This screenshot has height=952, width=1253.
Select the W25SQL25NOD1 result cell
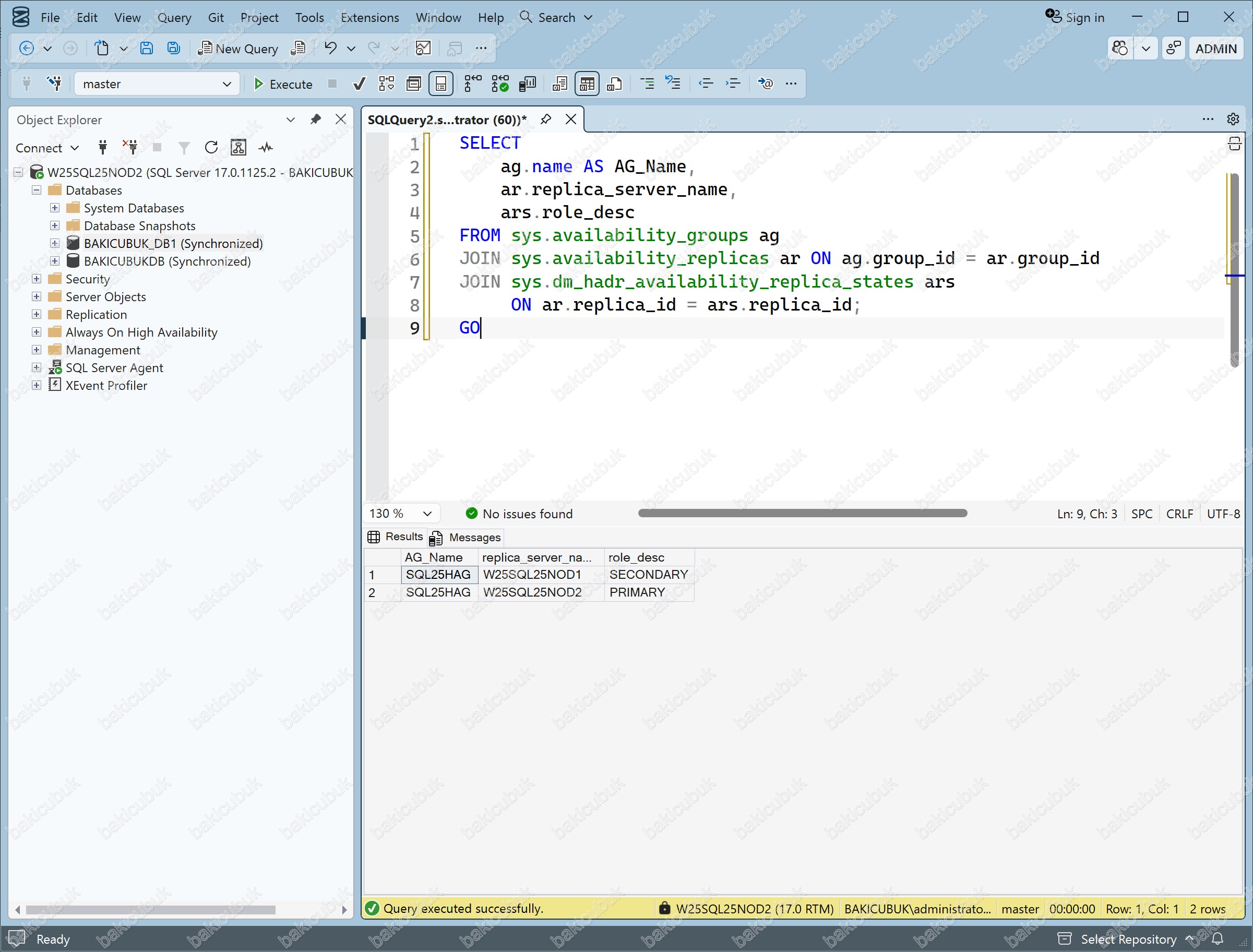pos(541,575)
